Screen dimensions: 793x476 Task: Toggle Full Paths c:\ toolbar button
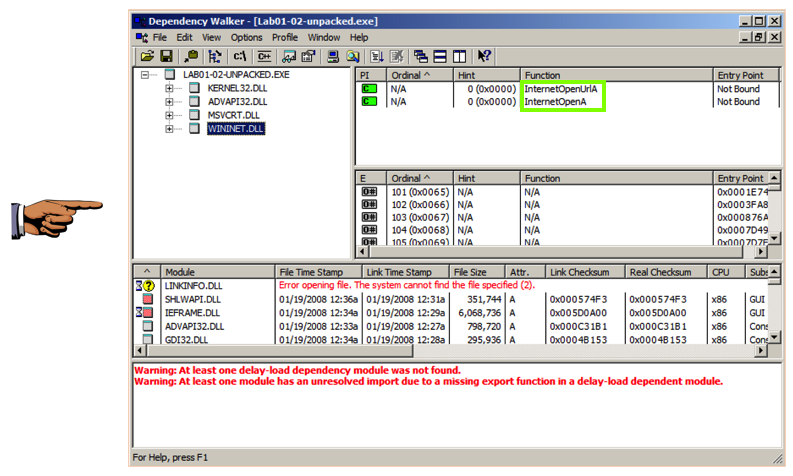coord(240,56)
